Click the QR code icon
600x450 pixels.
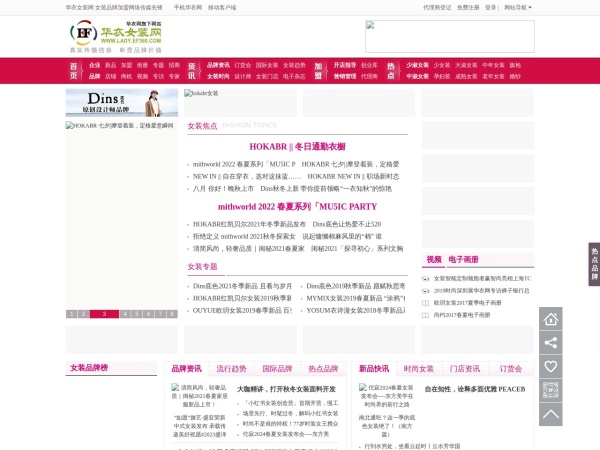pos(551,390)
